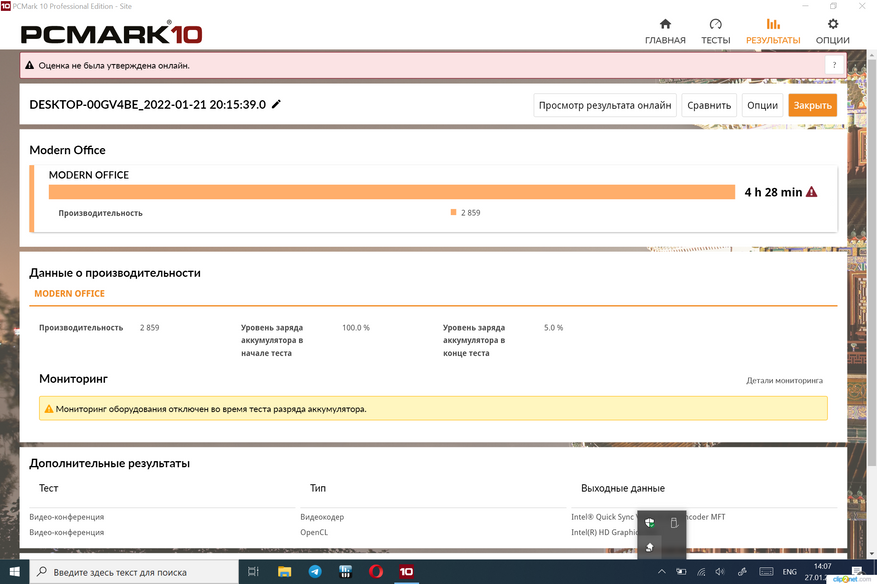877x584 pixels.
Task: Click the result name DESKTOP-00GV4BE_2022-01-21
Action: coord(148,105)
